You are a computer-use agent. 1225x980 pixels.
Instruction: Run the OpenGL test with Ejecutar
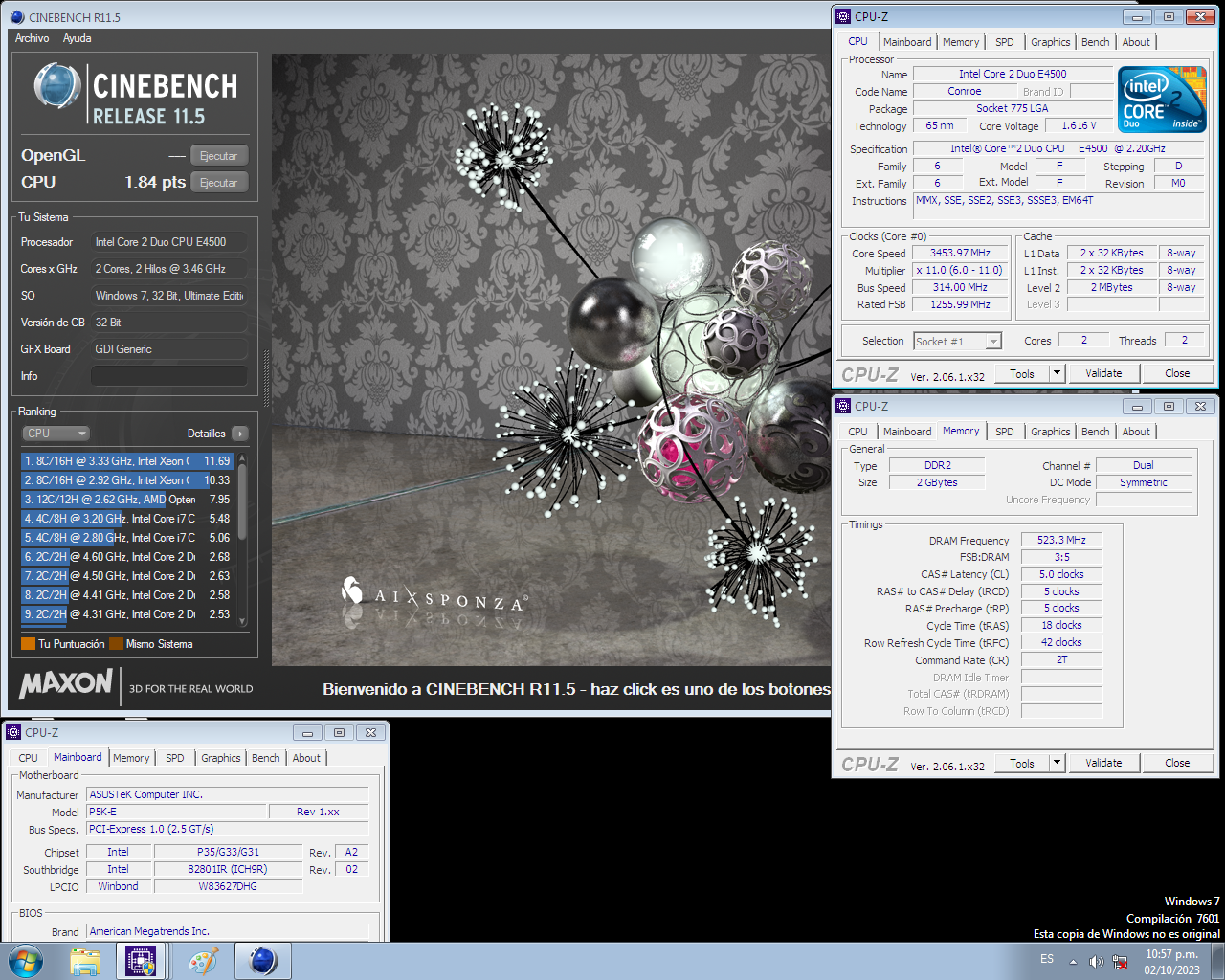(219, 156)
